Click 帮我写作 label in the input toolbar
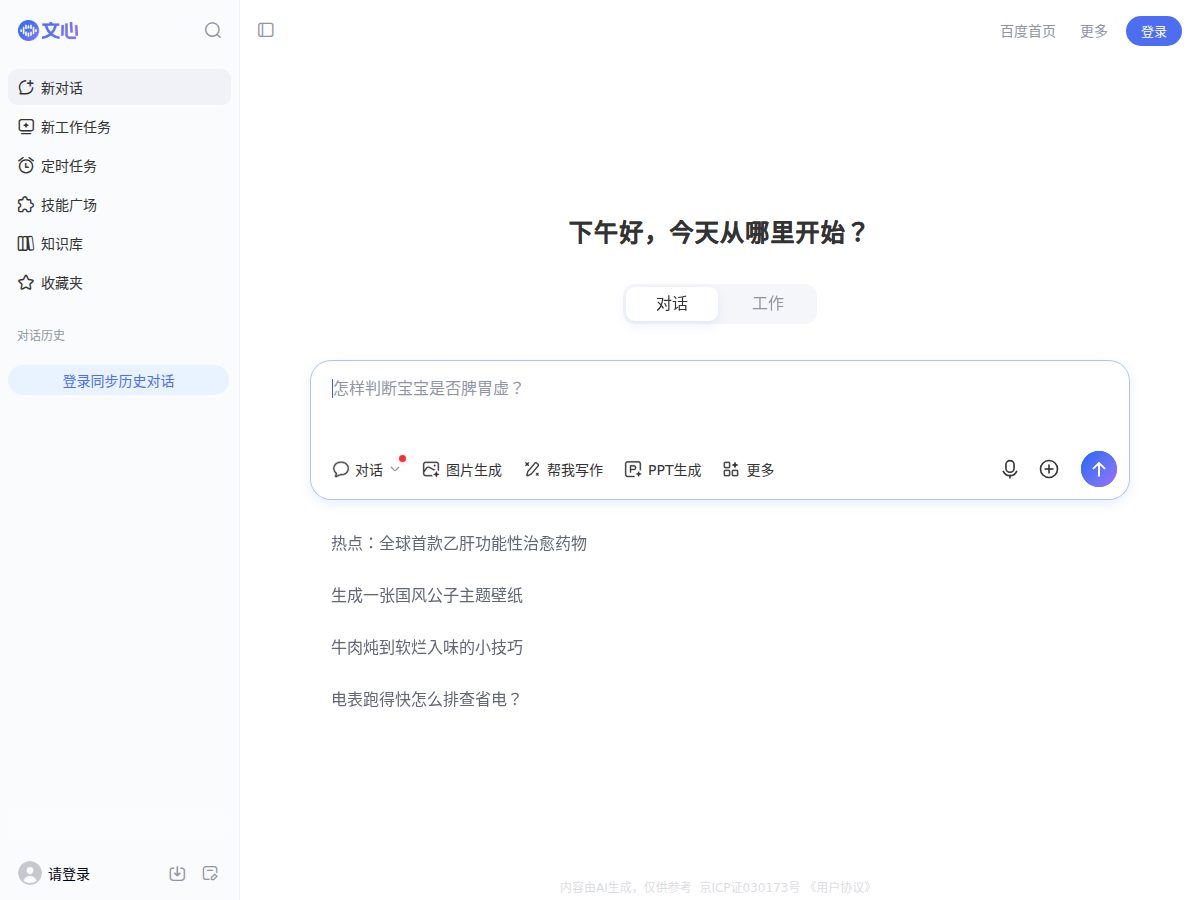Screen dimensions: 1200x900 point(575,470)
